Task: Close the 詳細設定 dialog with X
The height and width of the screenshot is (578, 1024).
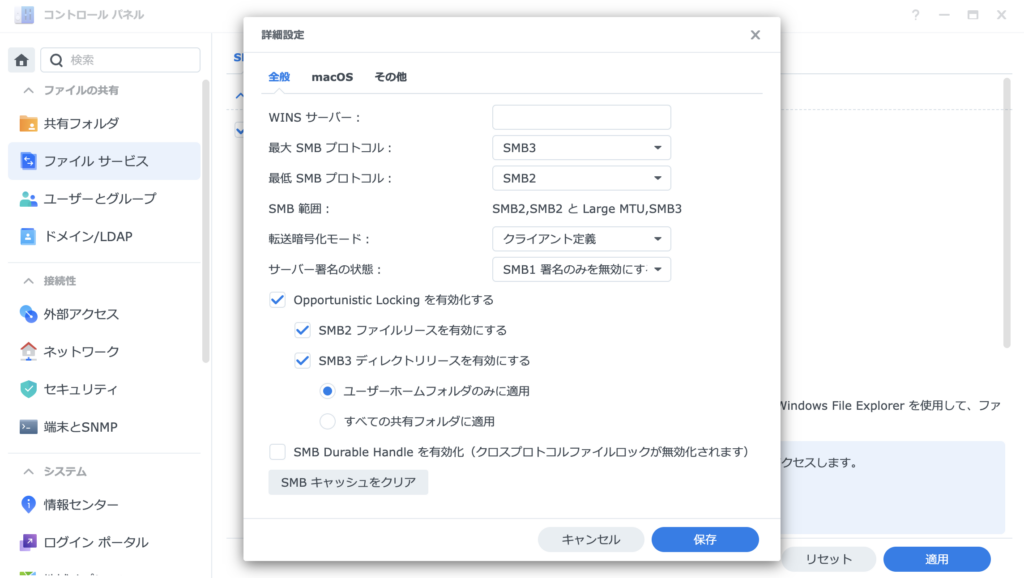Action: click(755, 35)
